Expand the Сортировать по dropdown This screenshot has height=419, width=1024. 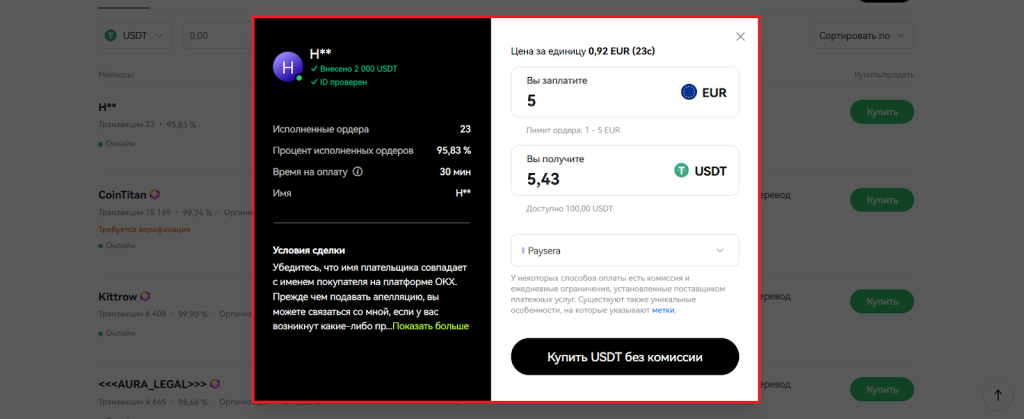tap(864, 35)
